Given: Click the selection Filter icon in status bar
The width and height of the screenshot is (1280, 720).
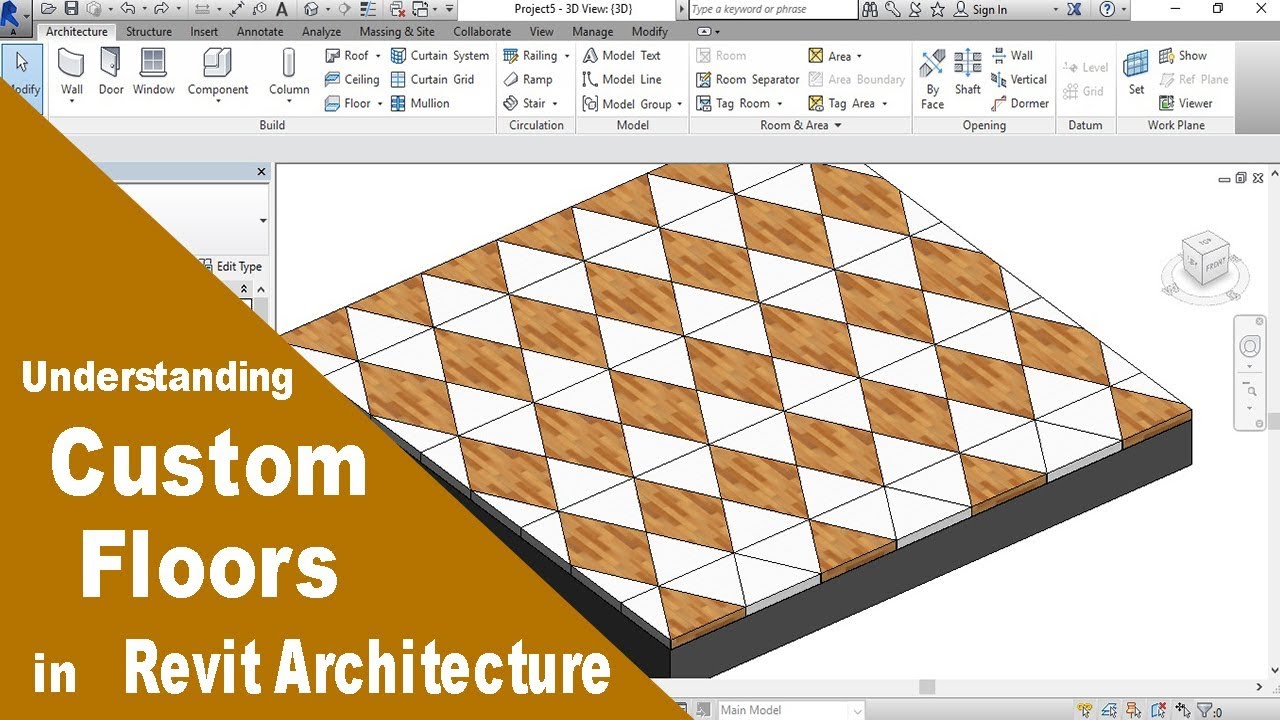Looking at the screenshot, I should point(1204,710).
